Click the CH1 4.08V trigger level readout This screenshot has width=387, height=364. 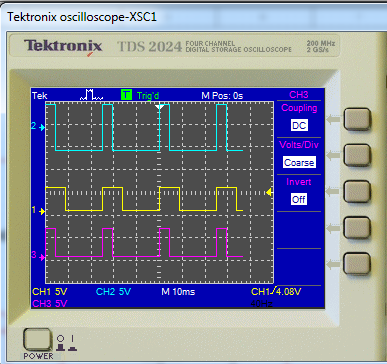point(276,292)
